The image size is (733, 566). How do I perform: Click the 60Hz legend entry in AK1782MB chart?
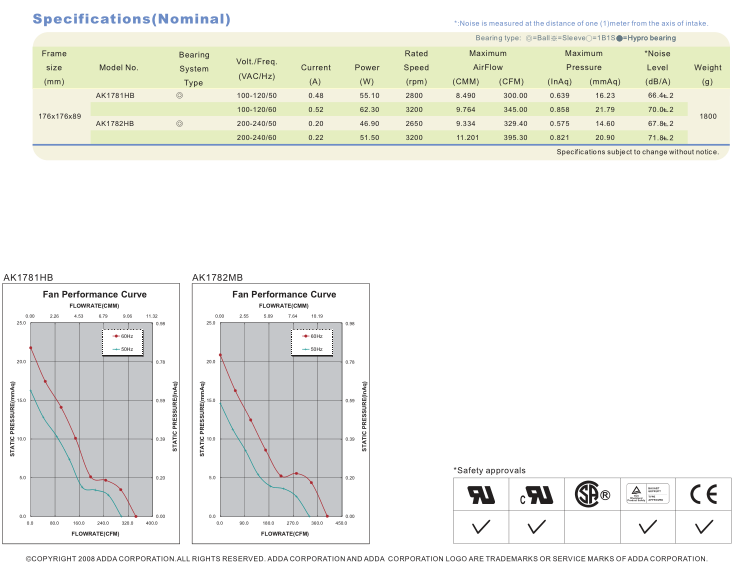pos(312,336)
